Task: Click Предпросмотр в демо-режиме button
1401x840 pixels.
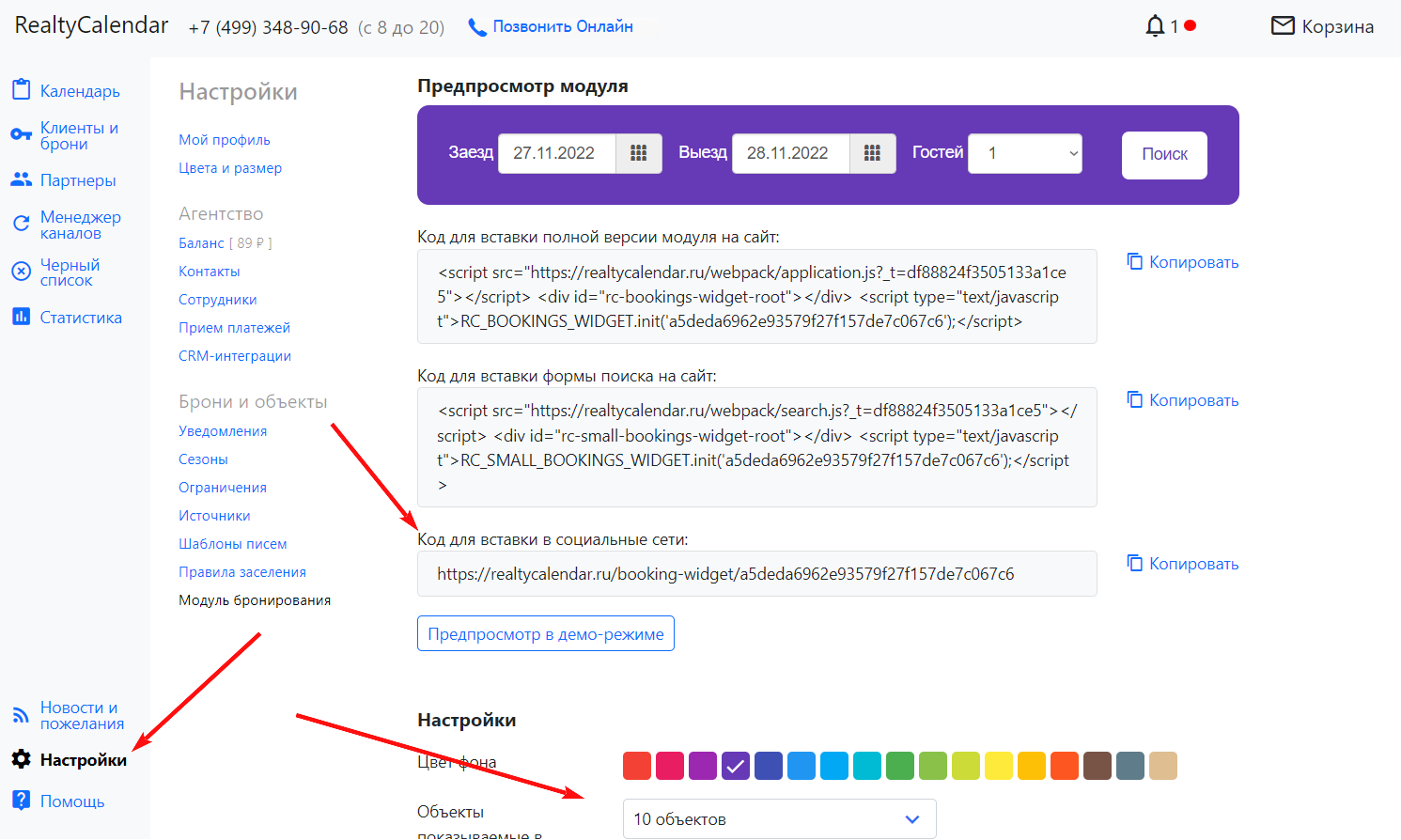Action: click(546, 634)
